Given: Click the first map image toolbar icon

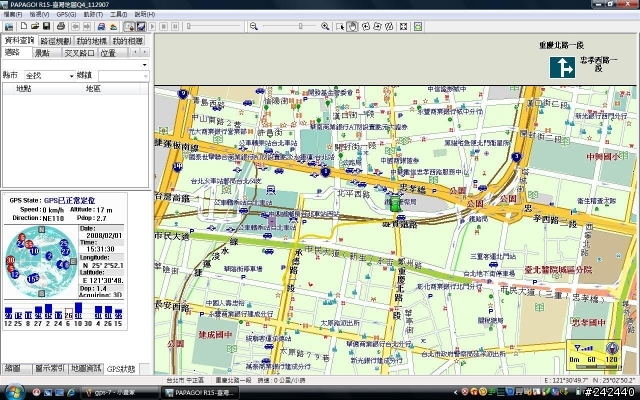Looking at the screenshot, I should coord(9,27).
